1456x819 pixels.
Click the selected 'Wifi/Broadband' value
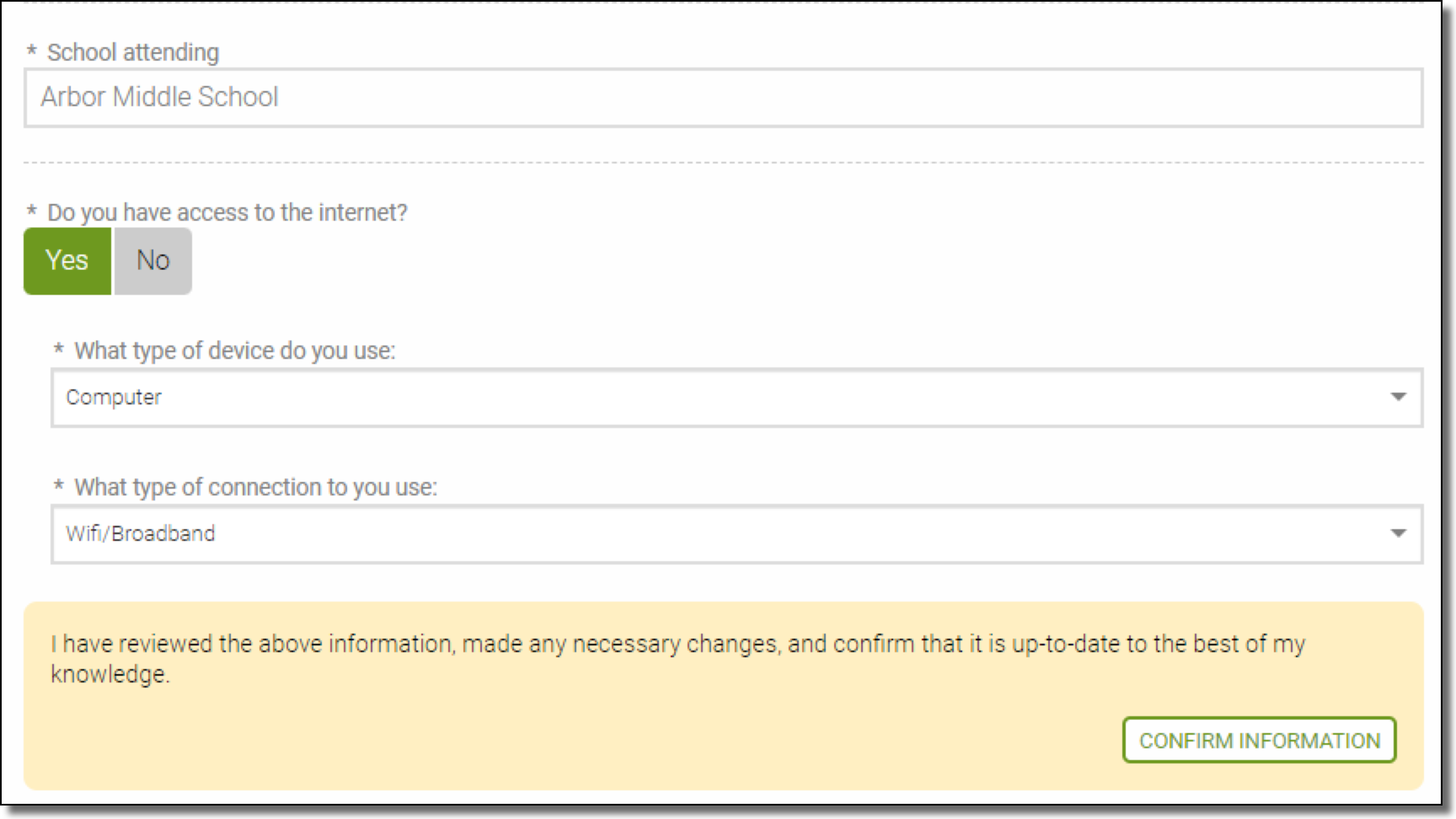pyautogui.click(x=140, y=534)
